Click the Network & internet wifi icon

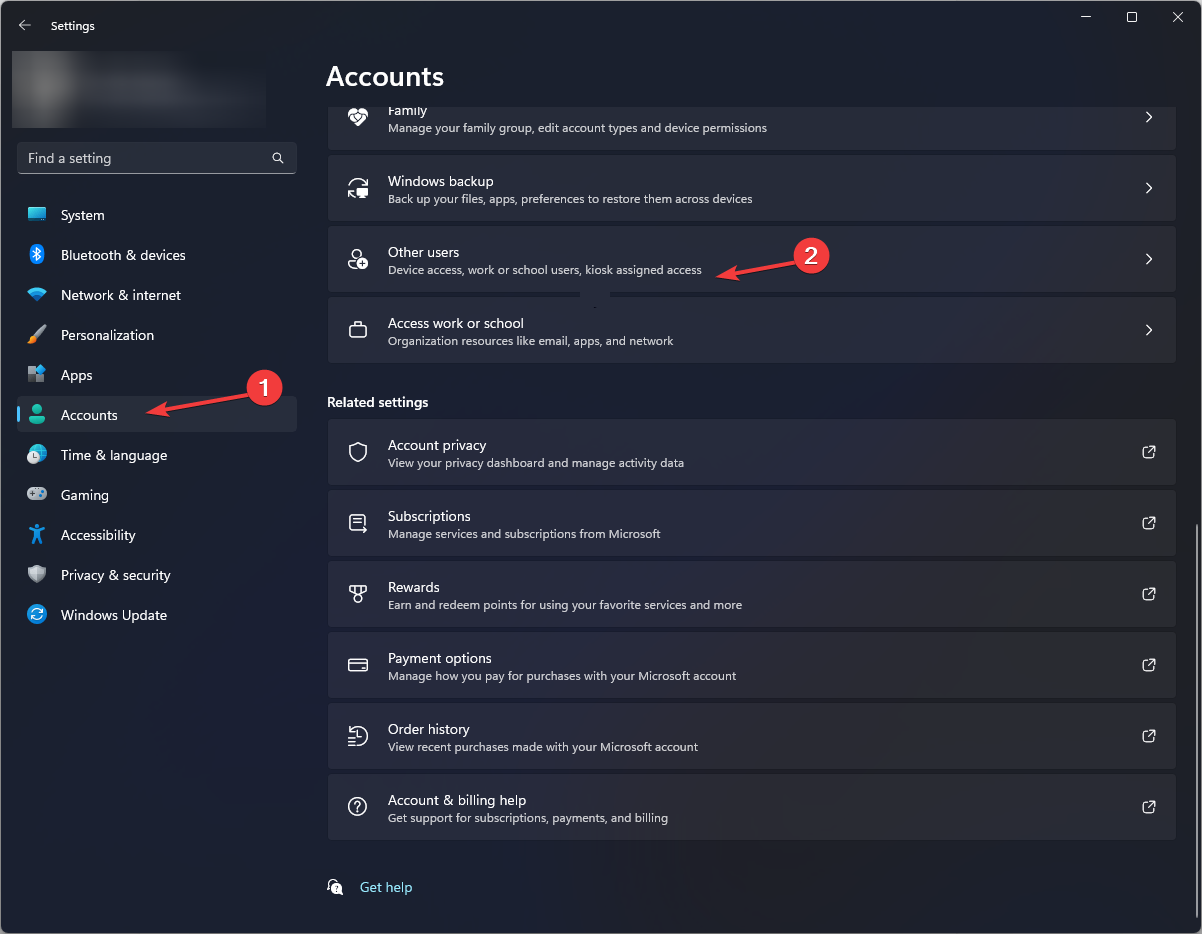[x=37, y=295]
